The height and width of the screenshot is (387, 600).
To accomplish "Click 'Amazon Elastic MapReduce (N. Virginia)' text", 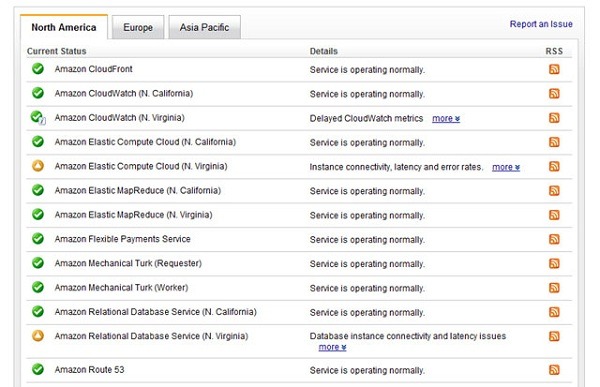I will 134,215.
